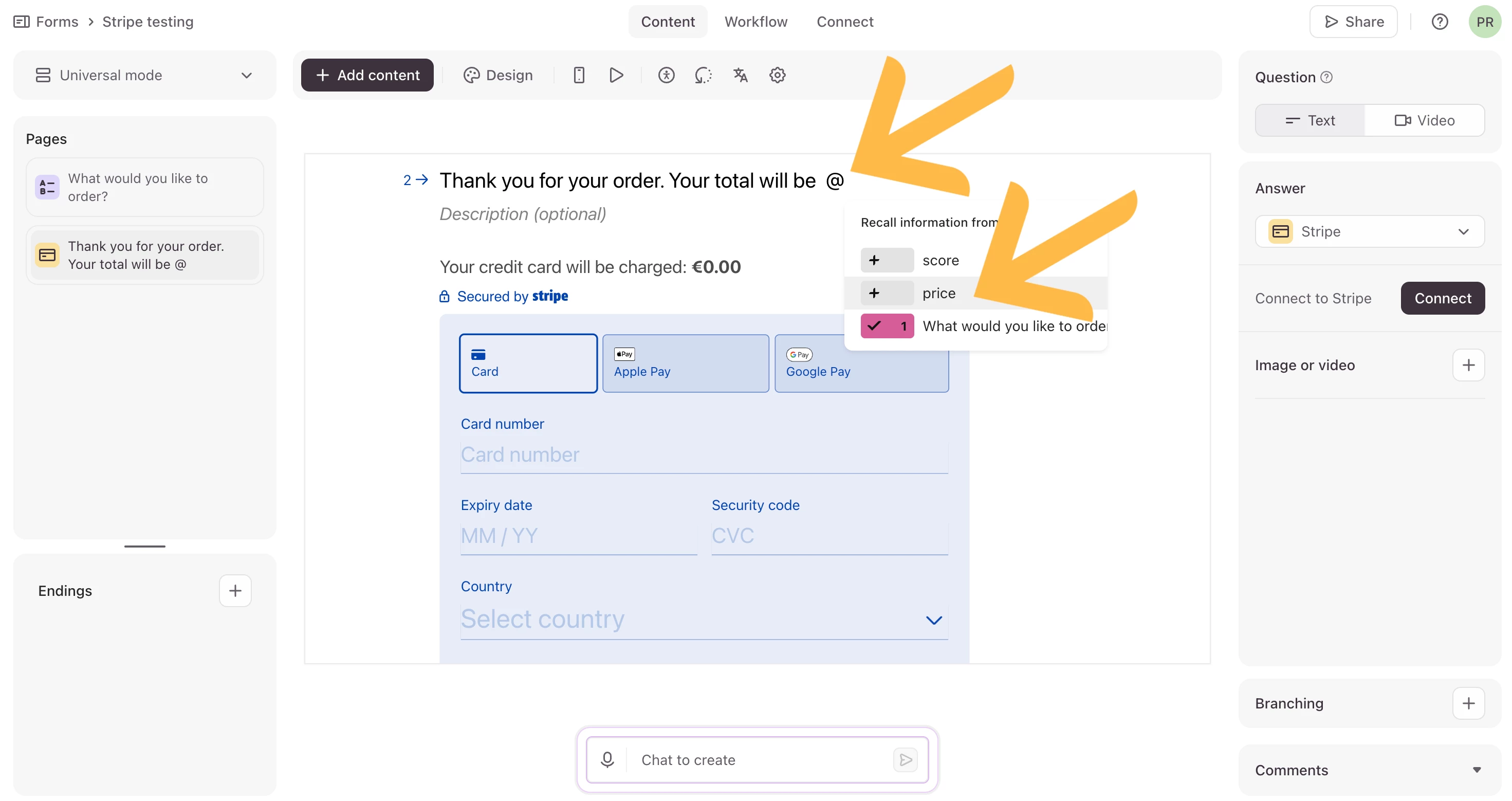Select price from the recall menu

[x=938, y=293]
